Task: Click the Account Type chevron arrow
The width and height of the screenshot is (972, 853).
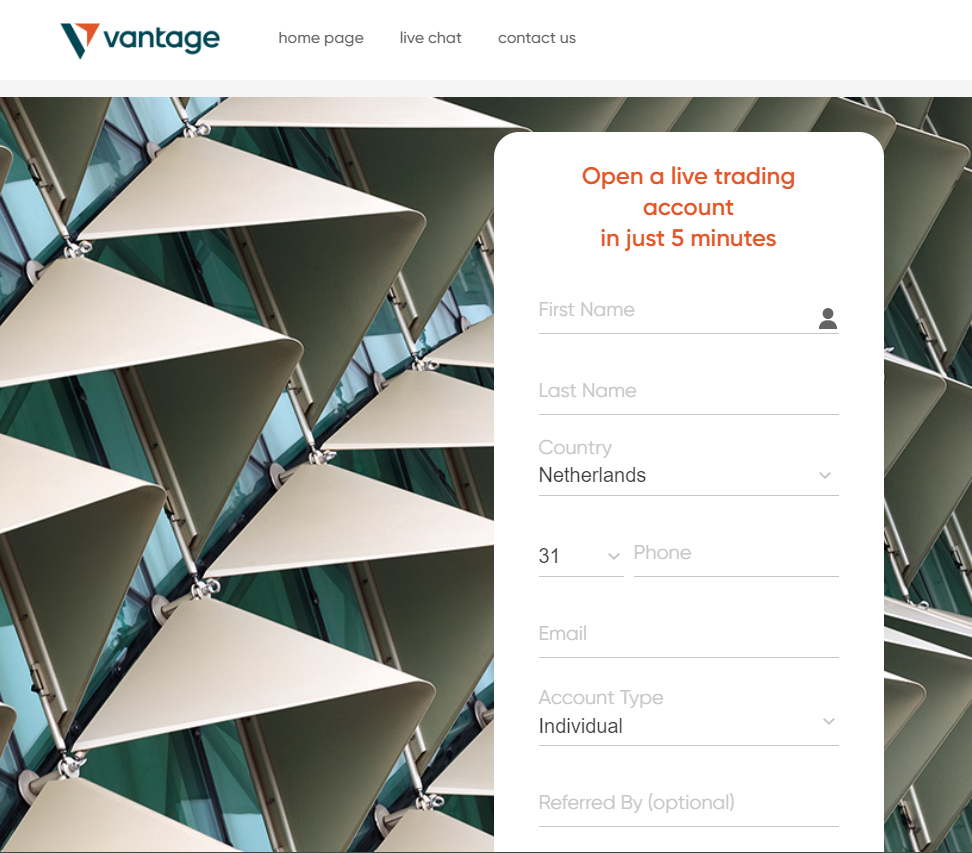Action: tap(829, 722)
